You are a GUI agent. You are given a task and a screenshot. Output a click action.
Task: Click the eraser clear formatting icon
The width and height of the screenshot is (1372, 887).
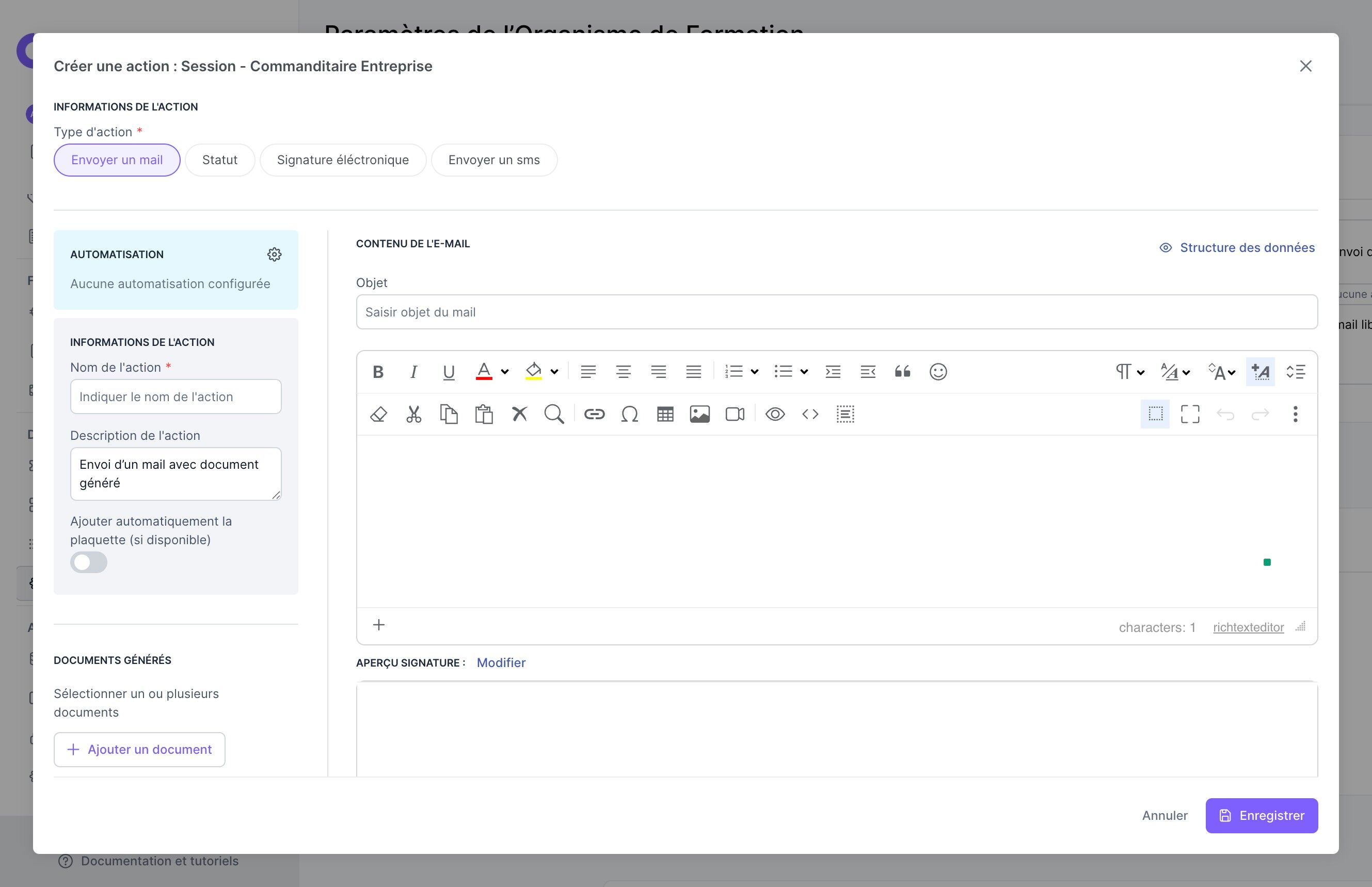point(378,414)
